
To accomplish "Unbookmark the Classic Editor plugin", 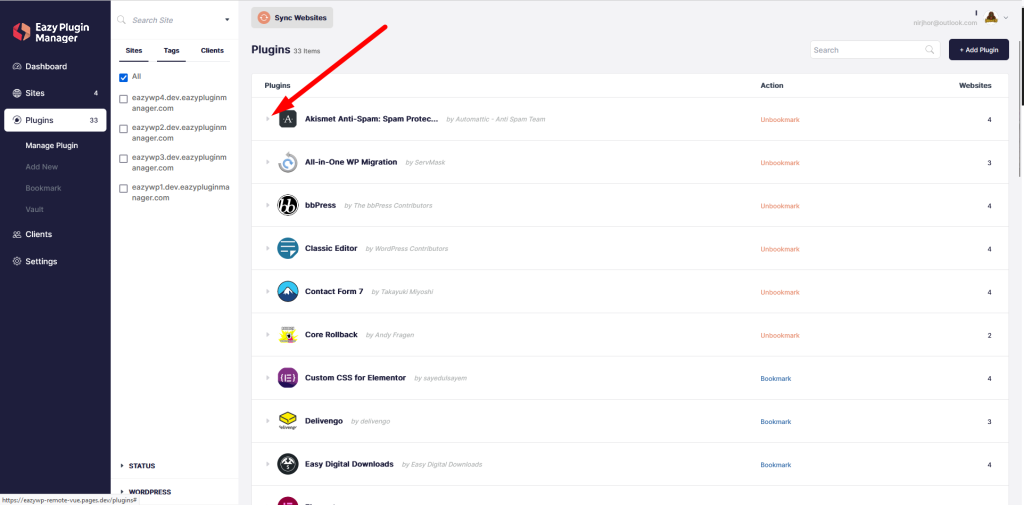I will point(780,249).
